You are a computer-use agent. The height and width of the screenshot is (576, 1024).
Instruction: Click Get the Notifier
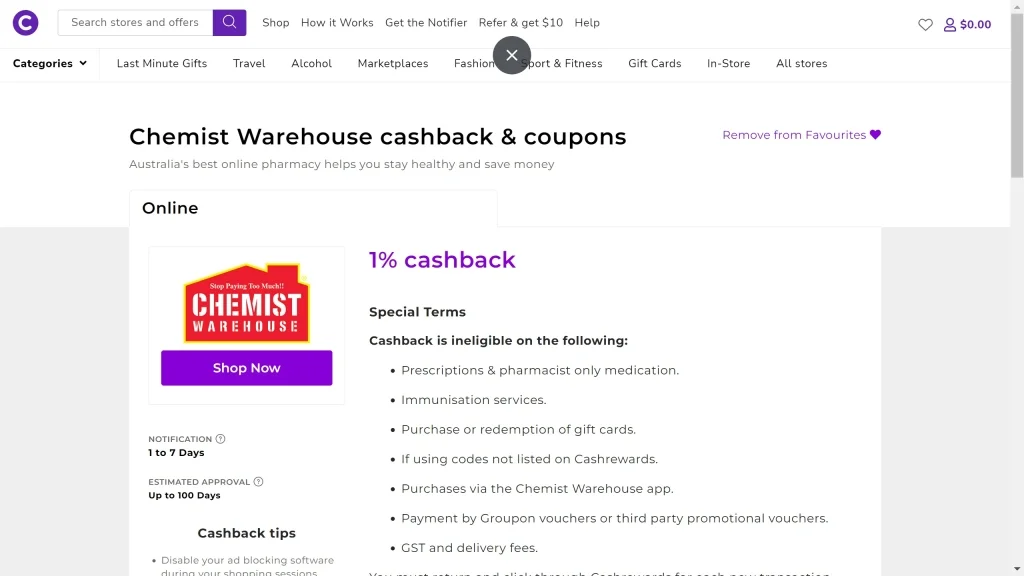[x=426, y=22]
